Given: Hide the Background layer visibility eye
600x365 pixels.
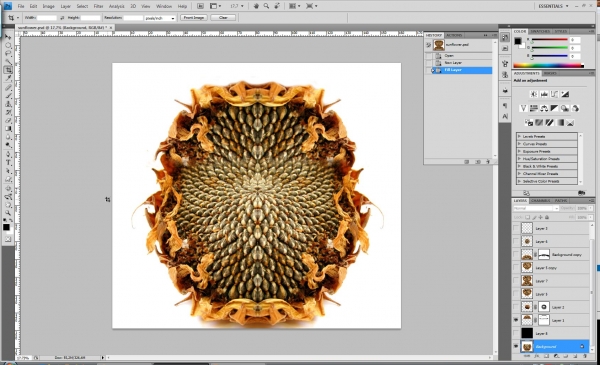Looking at the screenshot, I should pyautogui.click(x=516, y=347).
